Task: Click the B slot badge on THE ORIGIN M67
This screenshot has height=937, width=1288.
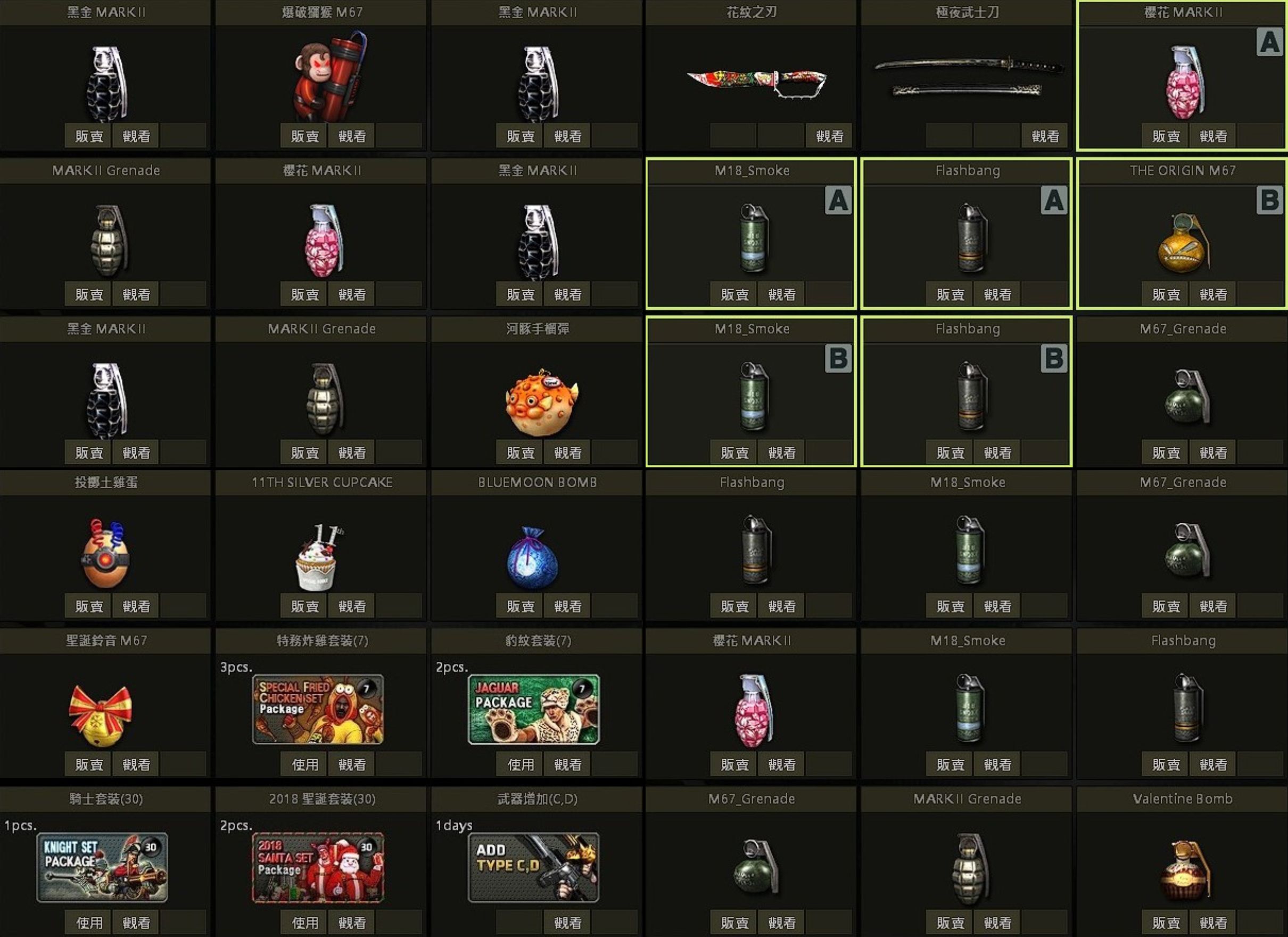Action: pos(1270,200)
